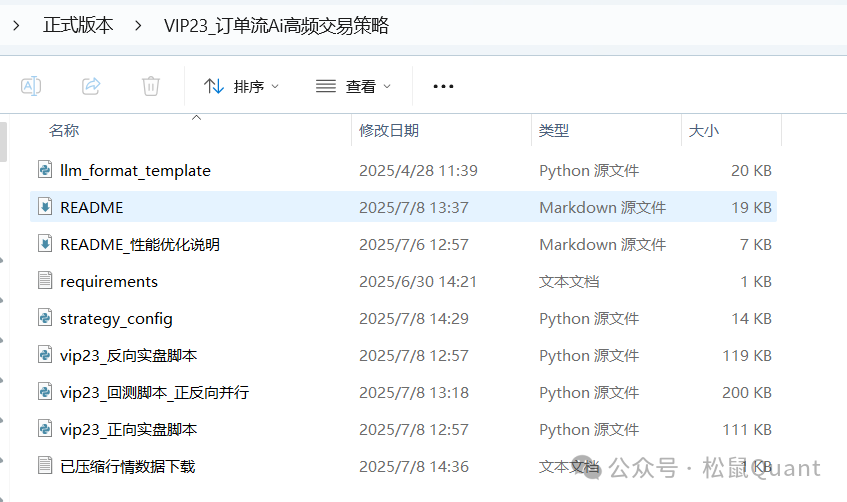This screenshot has height=502, width=847.
Task: Click the date 2025/7/6 12:57
Action: click(x=414, y=245)
